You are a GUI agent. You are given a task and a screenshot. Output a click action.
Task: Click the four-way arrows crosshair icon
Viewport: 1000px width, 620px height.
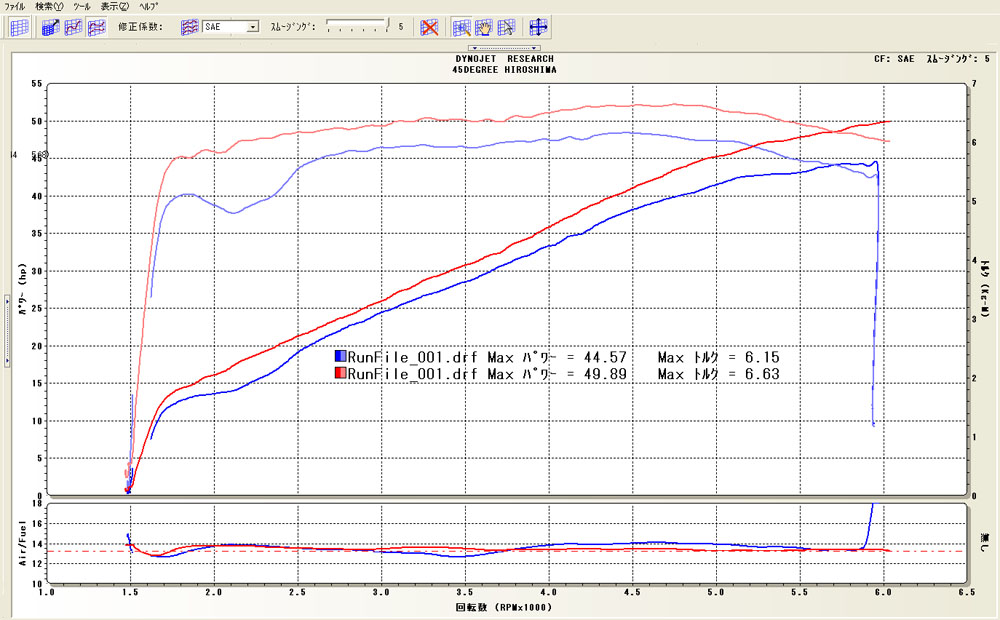(x=538, y=27)
